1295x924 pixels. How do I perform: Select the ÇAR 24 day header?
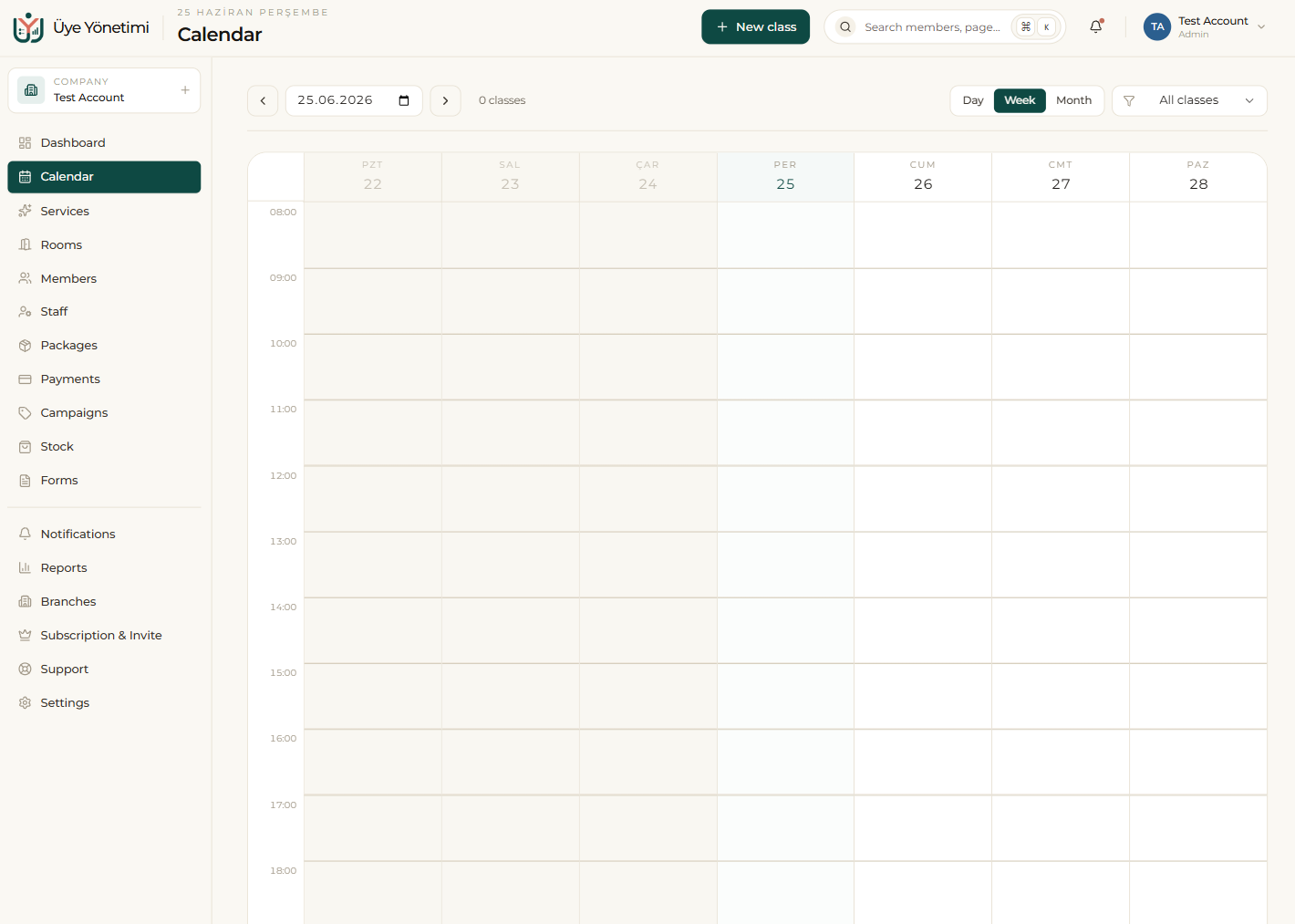click(647, 176)
